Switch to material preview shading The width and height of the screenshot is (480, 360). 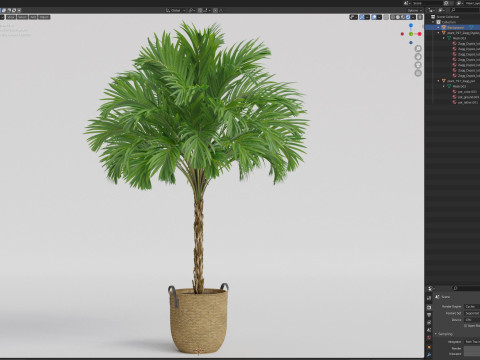click(403, 17)
